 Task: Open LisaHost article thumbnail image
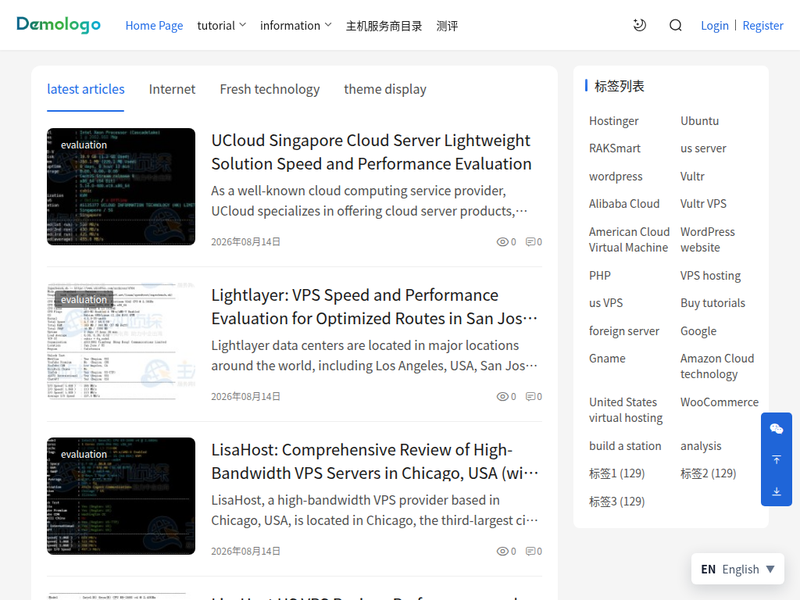click(121, 496)
